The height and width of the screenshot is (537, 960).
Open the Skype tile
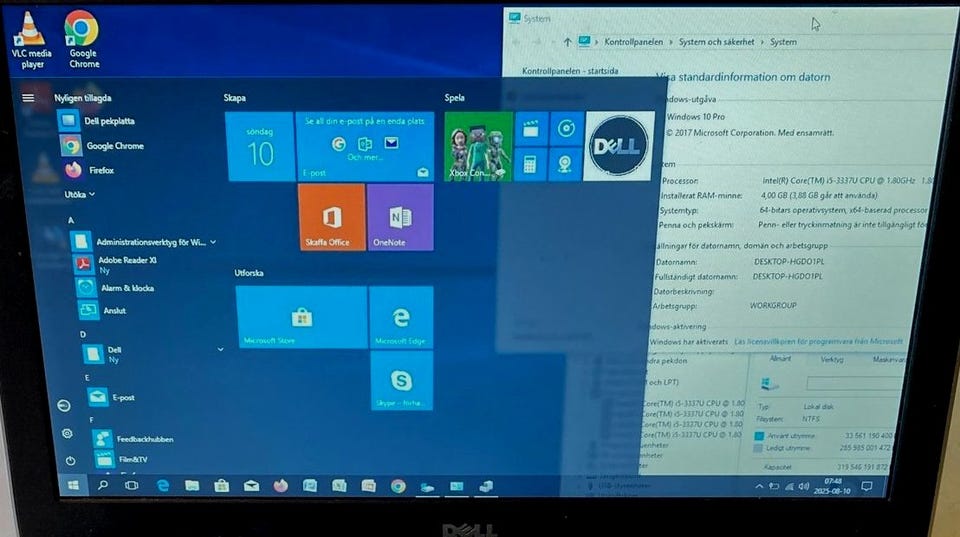(x=401, y=381)
